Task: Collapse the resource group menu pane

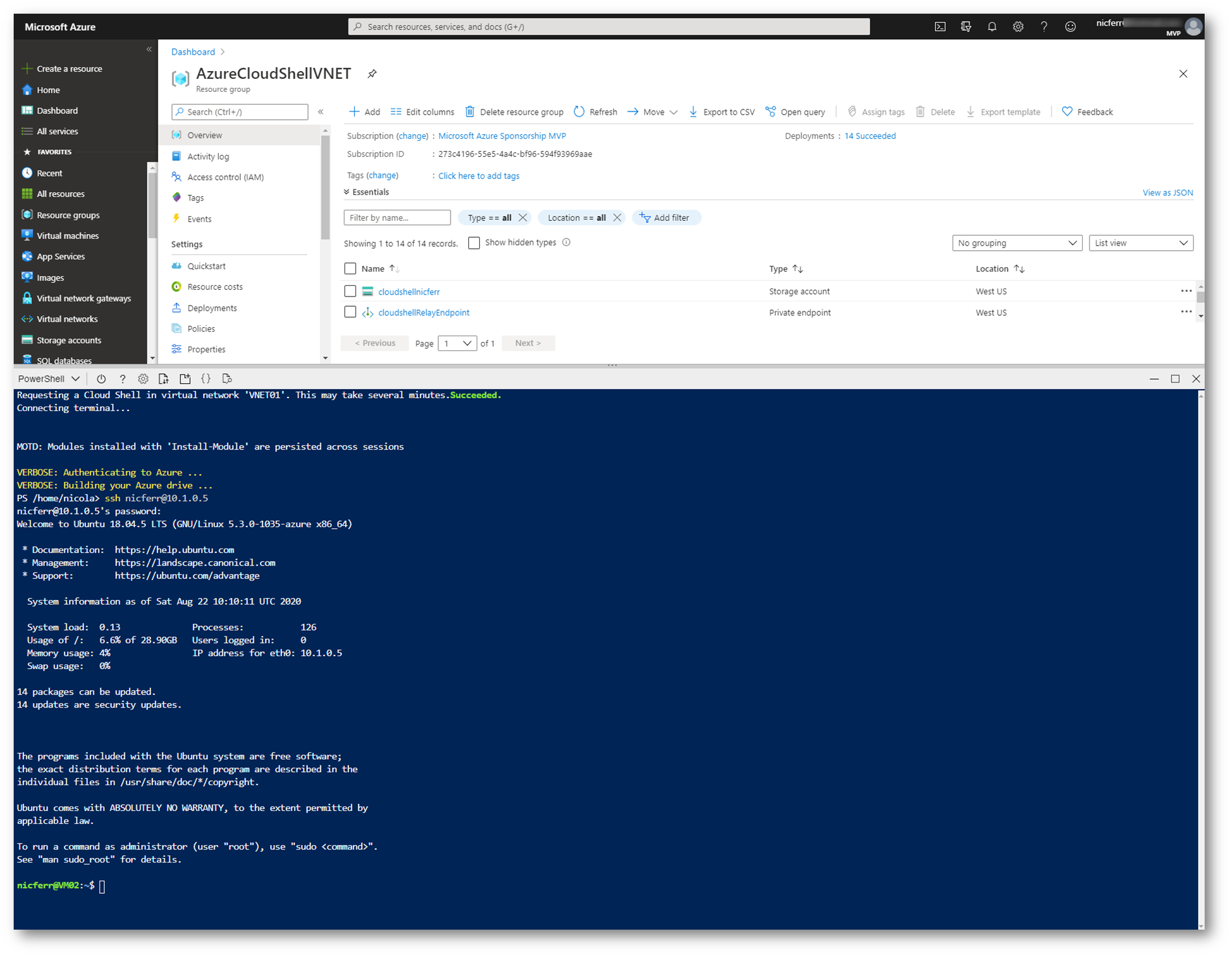Action: pos(320,111)
